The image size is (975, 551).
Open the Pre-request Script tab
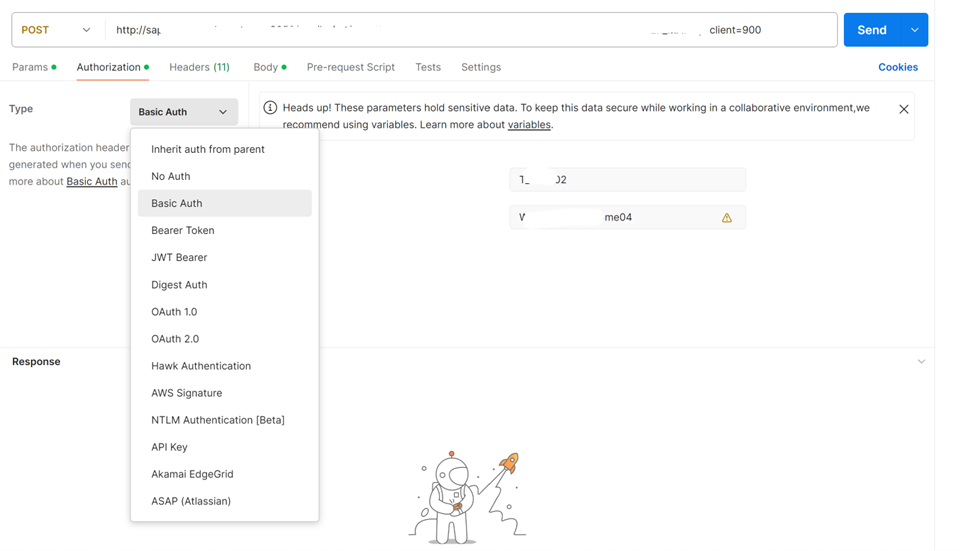click(x=351, y=67)
